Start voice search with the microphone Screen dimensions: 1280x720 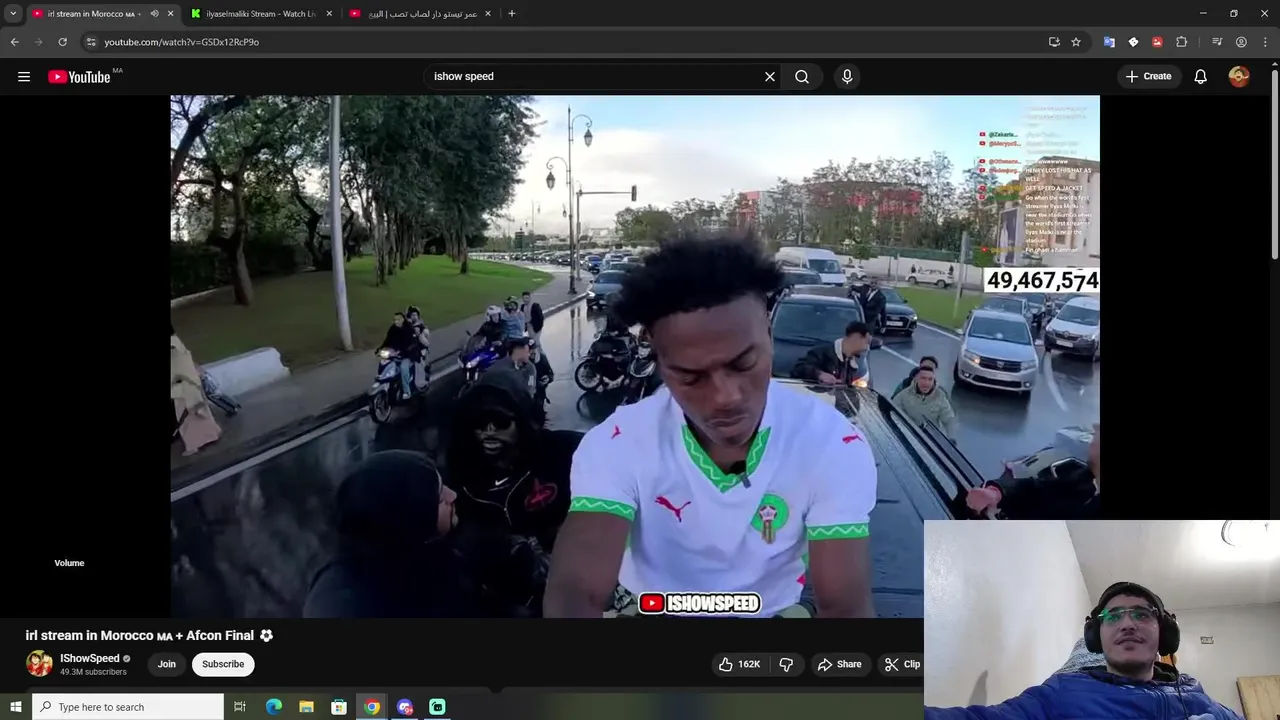coord(847,76)
